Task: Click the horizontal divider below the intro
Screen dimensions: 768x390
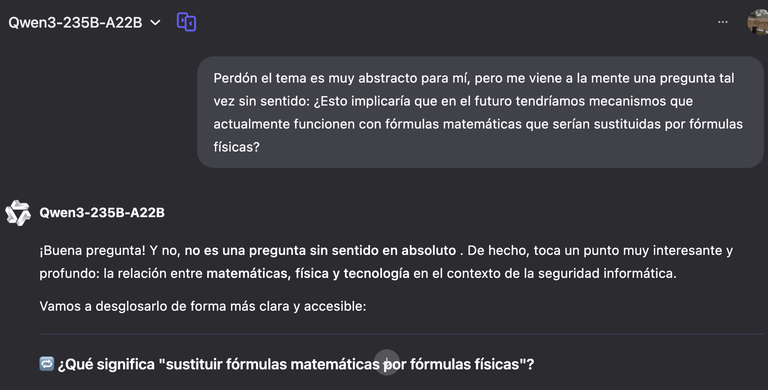Action: [401, 334]
